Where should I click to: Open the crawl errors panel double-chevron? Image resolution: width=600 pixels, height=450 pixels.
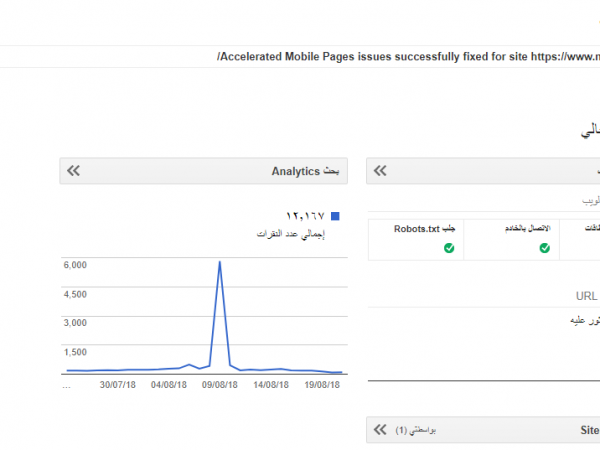pos(380,171)
